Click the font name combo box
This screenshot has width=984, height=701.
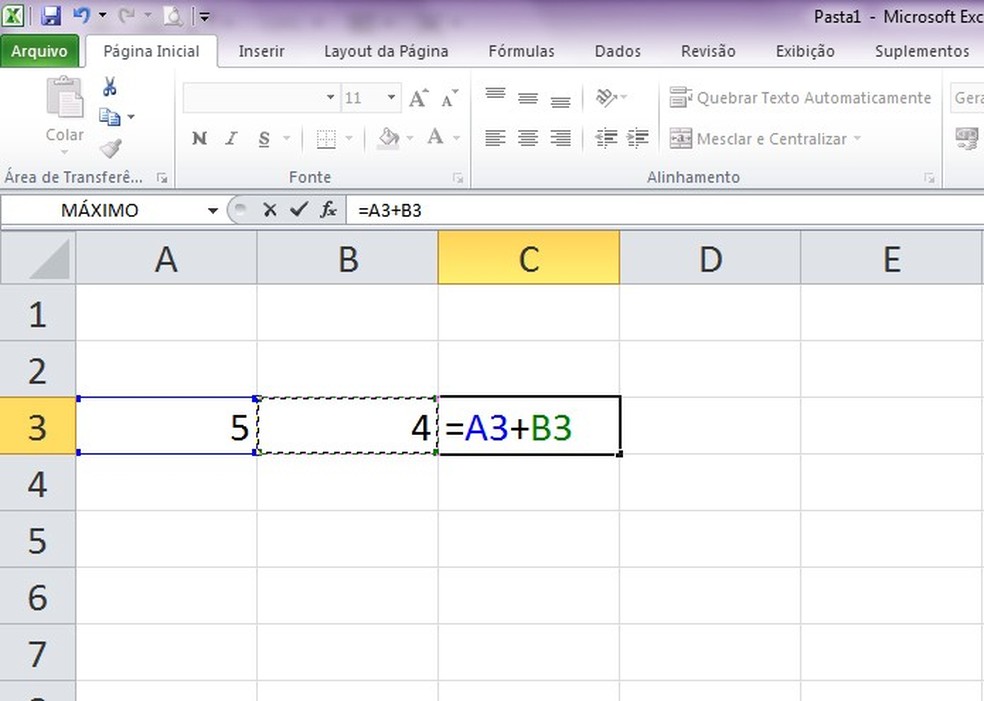click(261, 98)
